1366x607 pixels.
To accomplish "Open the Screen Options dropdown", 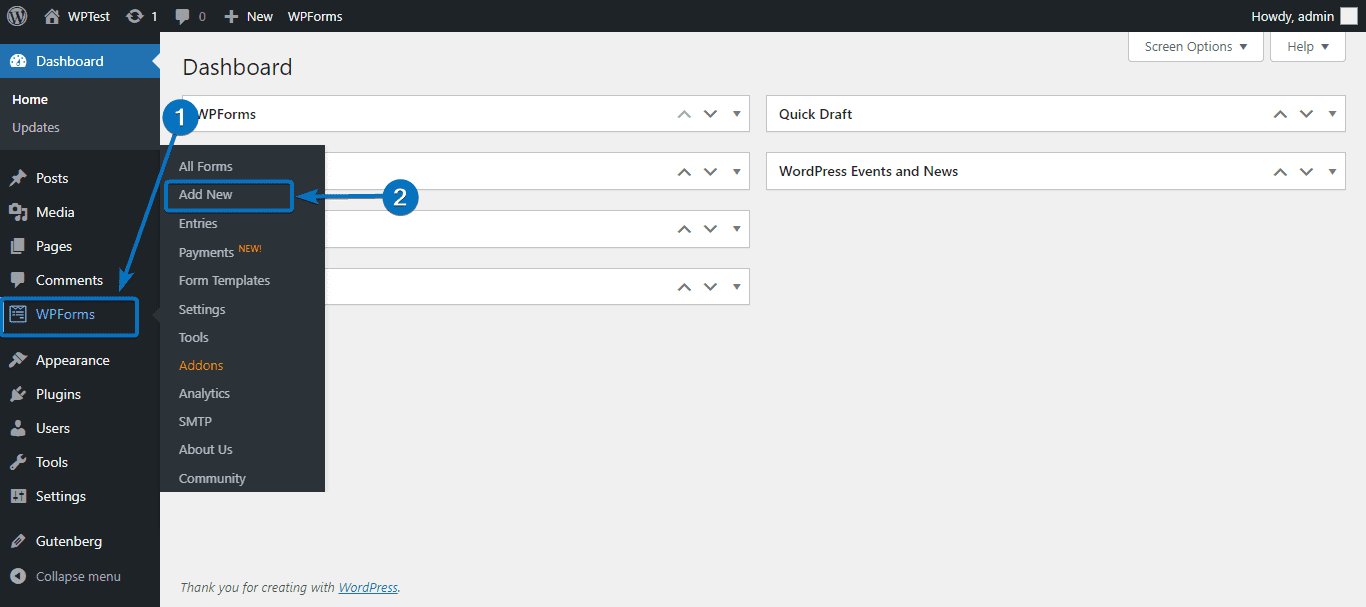I will (1196, 46).
